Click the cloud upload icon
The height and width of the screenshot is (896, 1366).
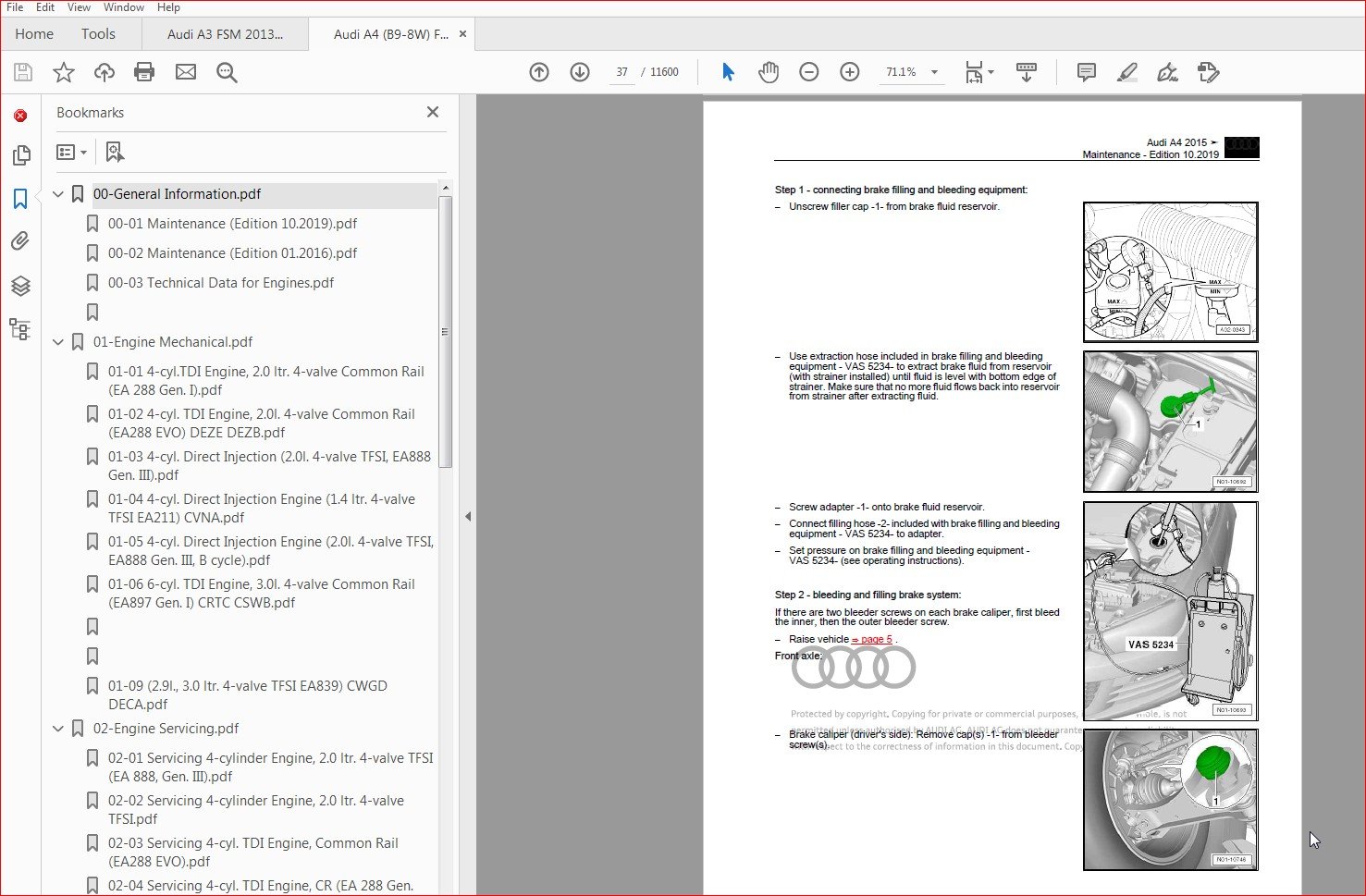pyautogui.click(x=105, y=72)
